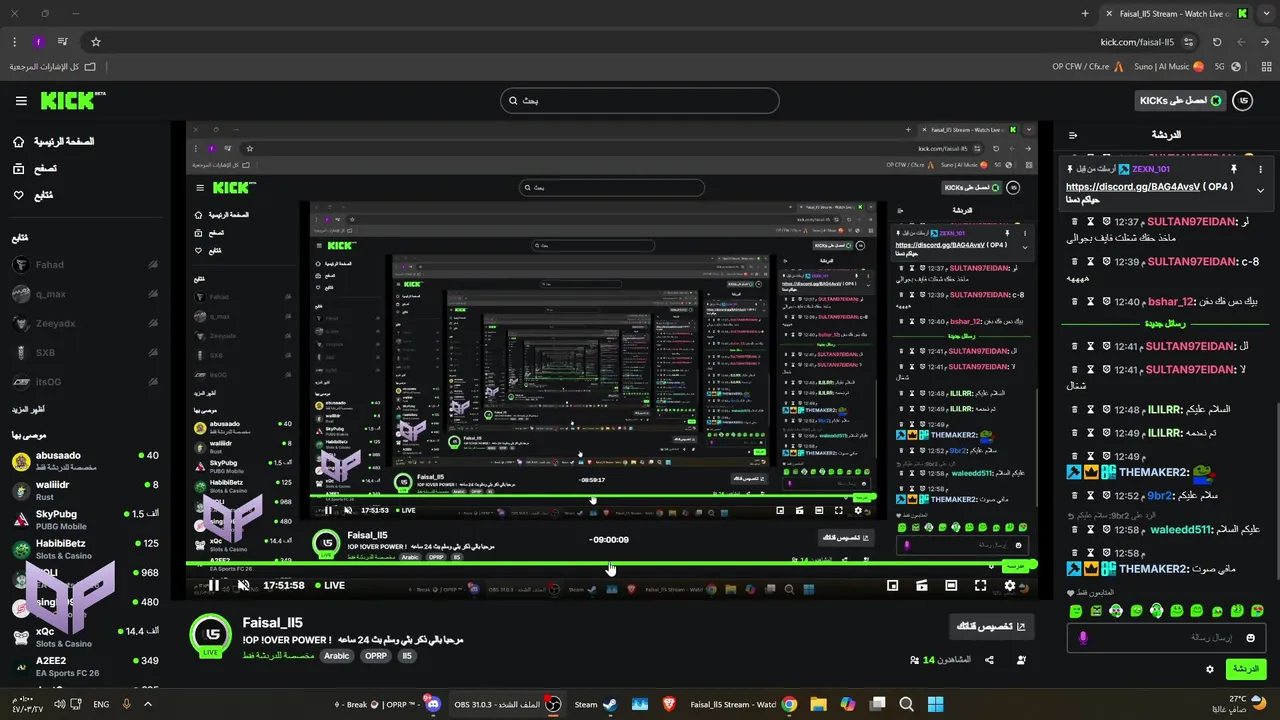Open the pinned Discord invite link
Image resolution: width=1280 pixels, height=720 pixels.
coord(1135,187)
